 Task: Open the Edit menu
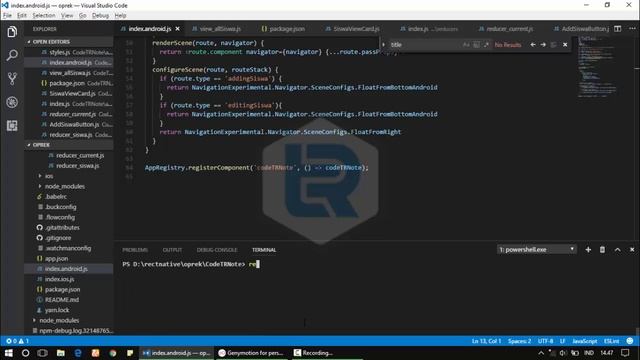tap(22, 16)
